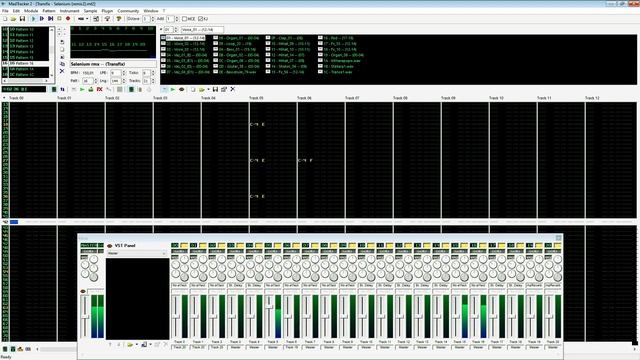
Task: Click the help question-mark toolbar icon
Action: tap(118, 19)
